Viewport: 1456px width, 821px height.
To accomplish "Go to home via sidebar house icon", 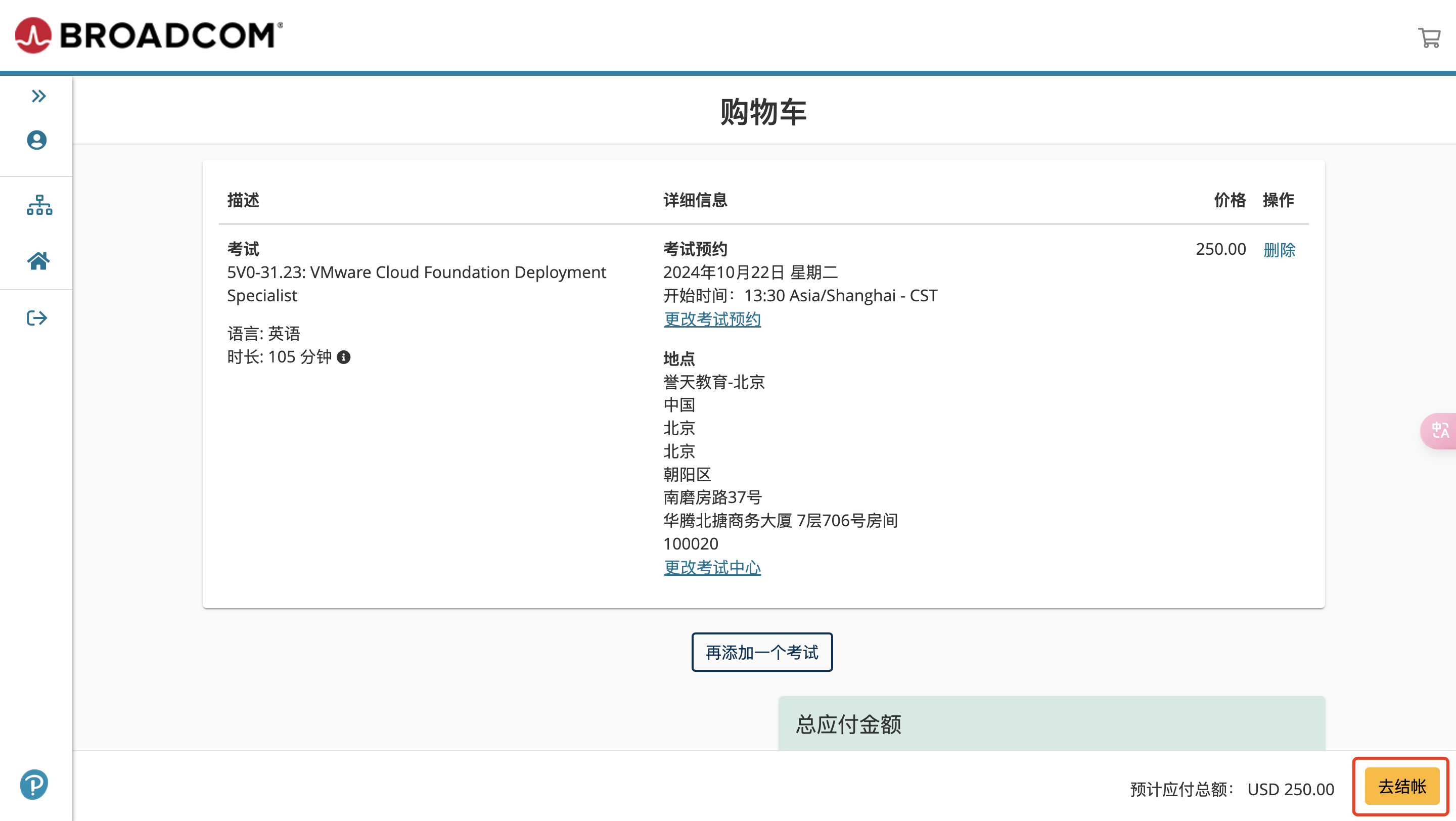I will coord(38,260).
